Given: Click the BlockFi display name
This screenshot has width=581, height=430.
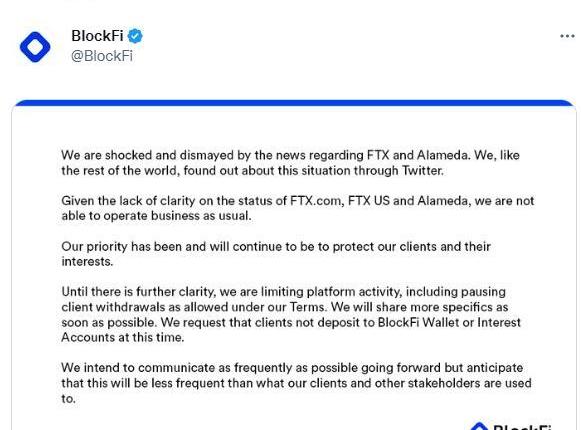Looking at the screenshot, I should tap(97, 36).
